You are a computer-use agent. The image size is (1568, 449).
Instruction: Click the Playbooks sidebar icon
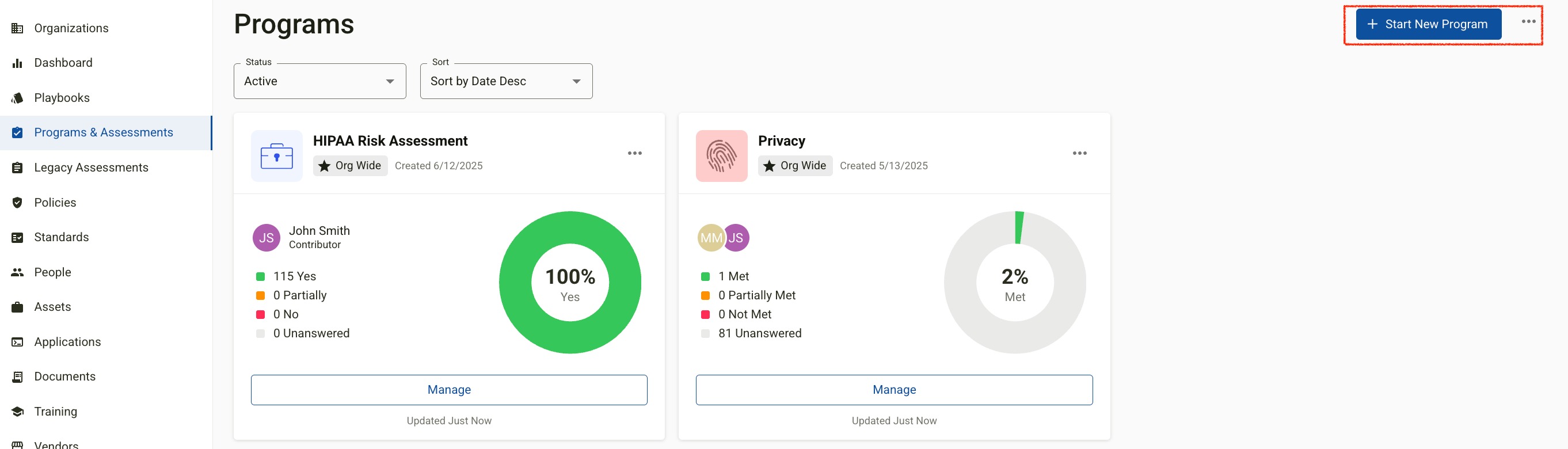coord(18,98)
